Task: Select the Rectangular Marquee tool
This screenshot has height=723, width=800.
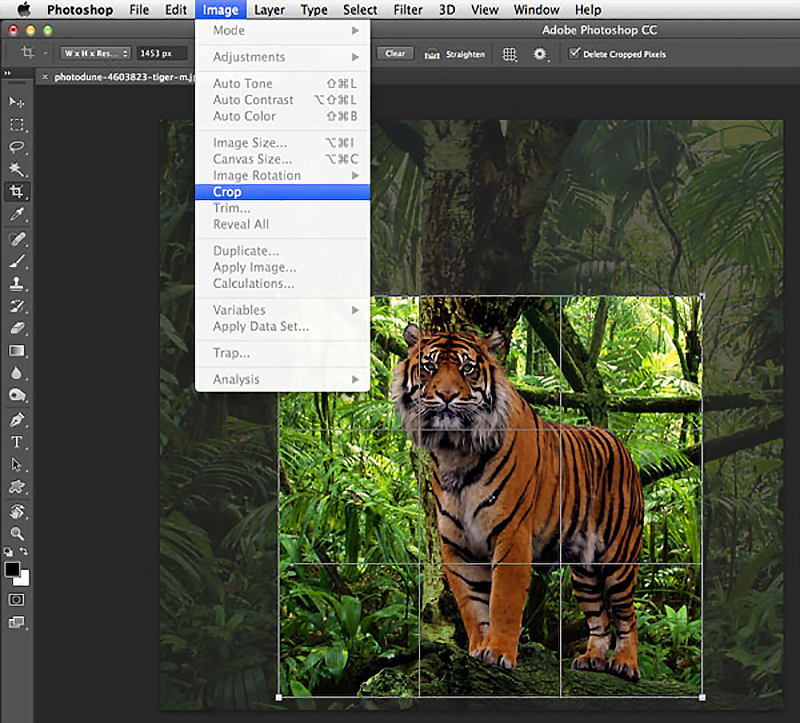Action: (16, 125)
